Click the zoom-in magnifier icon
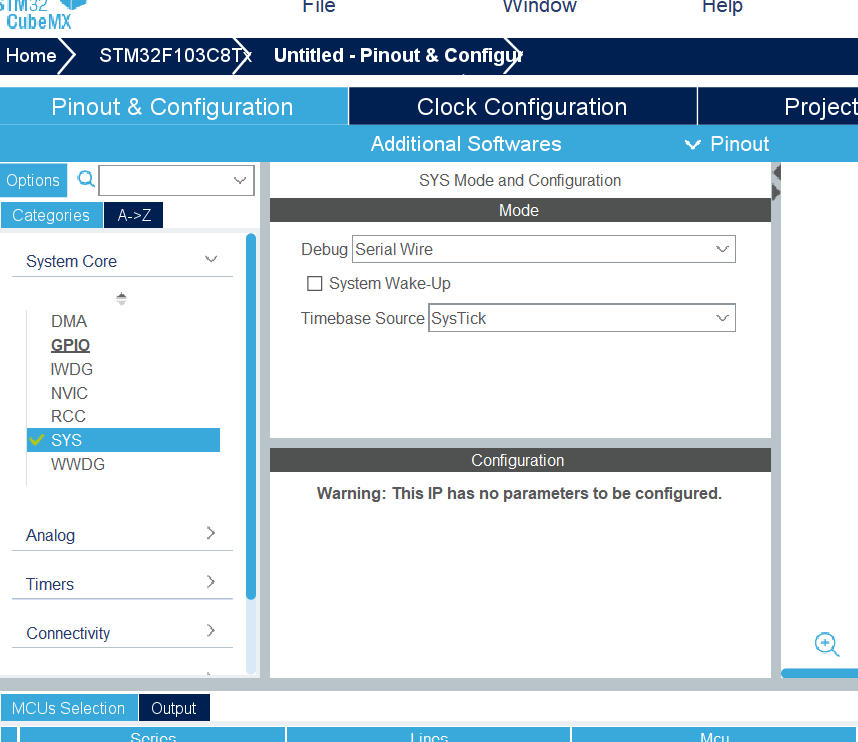 coord(826,644)
